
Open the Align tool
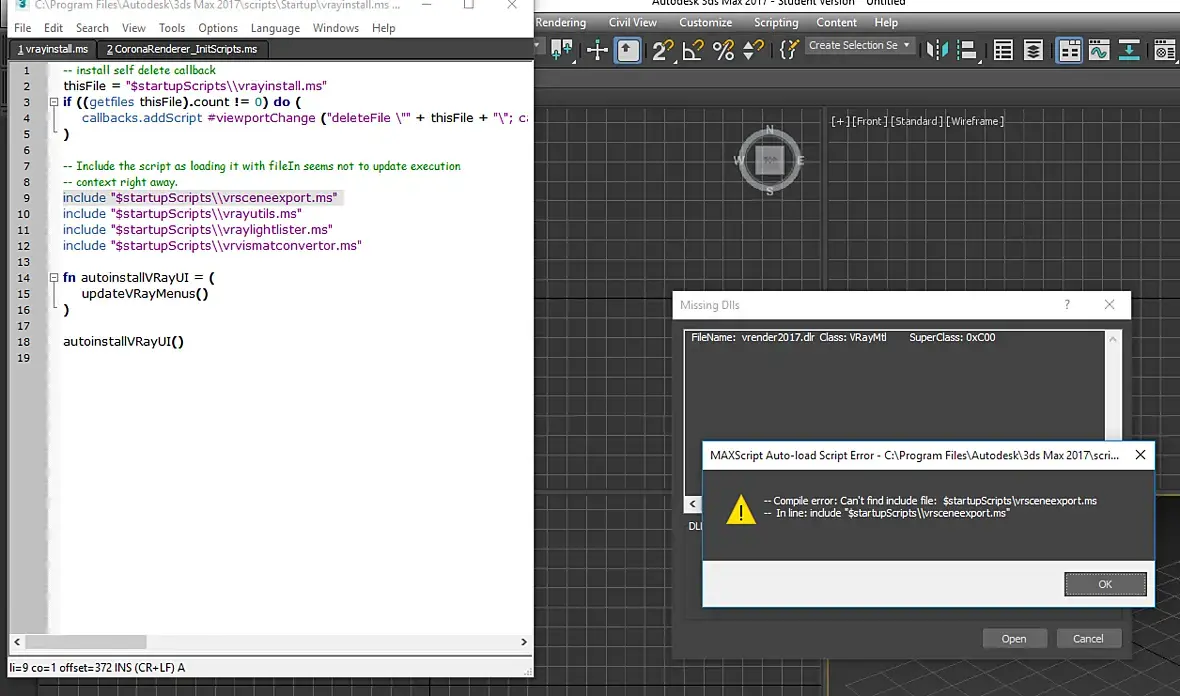coord(967,50)
